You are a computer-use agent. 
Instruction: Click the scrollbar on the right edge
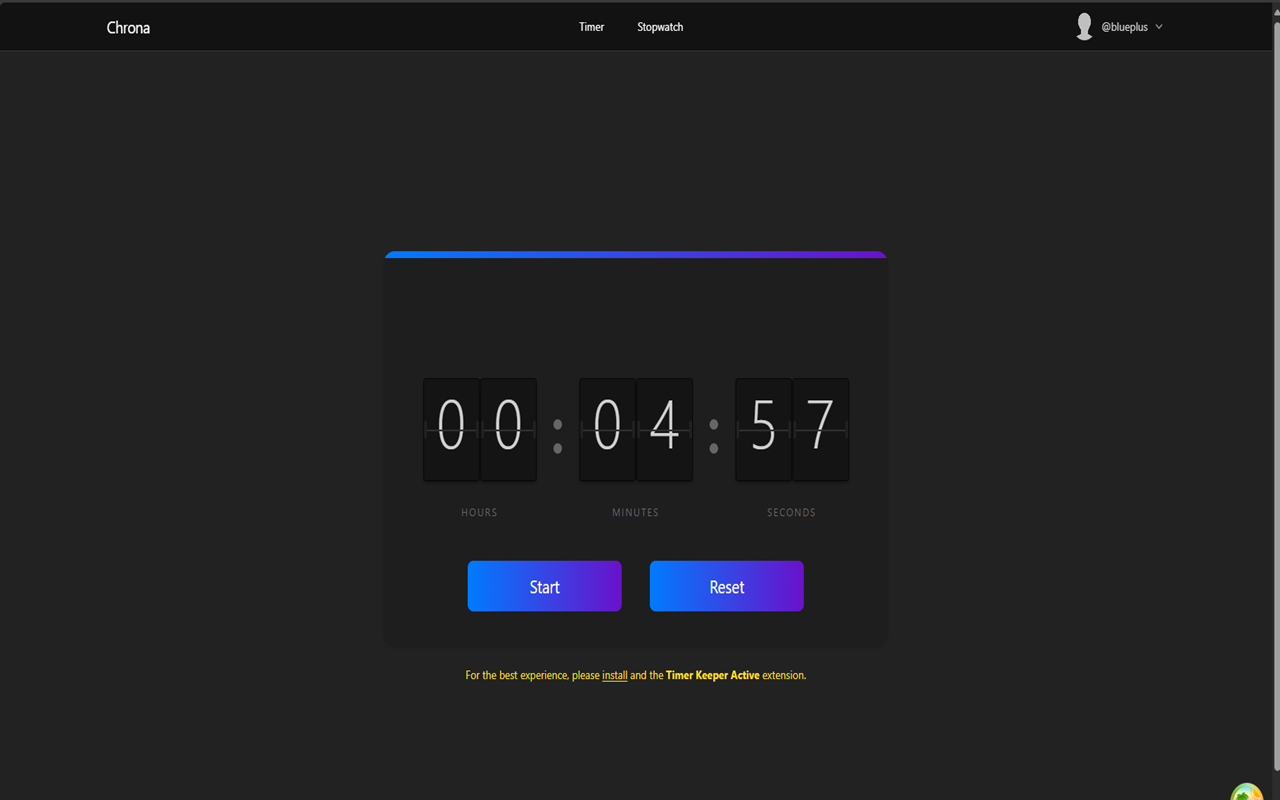click(x=1275, y=400)
